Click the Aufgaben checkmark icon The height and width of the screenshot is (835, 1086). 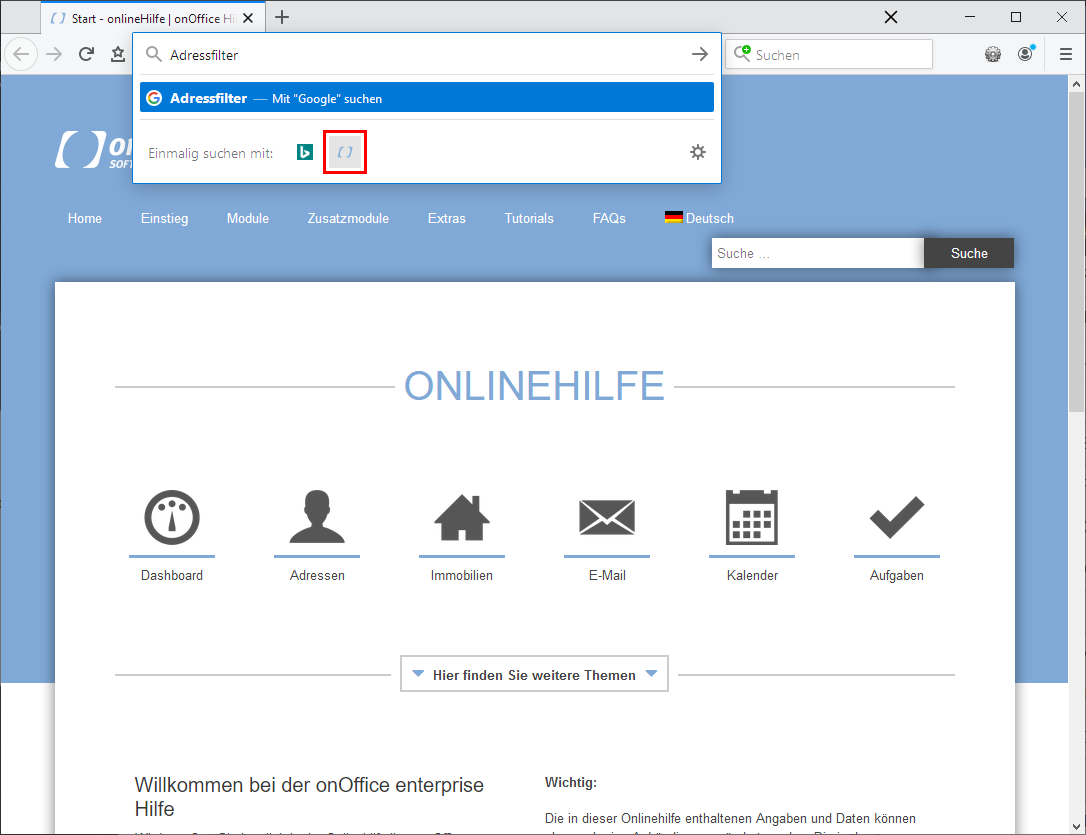tap(897, 517)
